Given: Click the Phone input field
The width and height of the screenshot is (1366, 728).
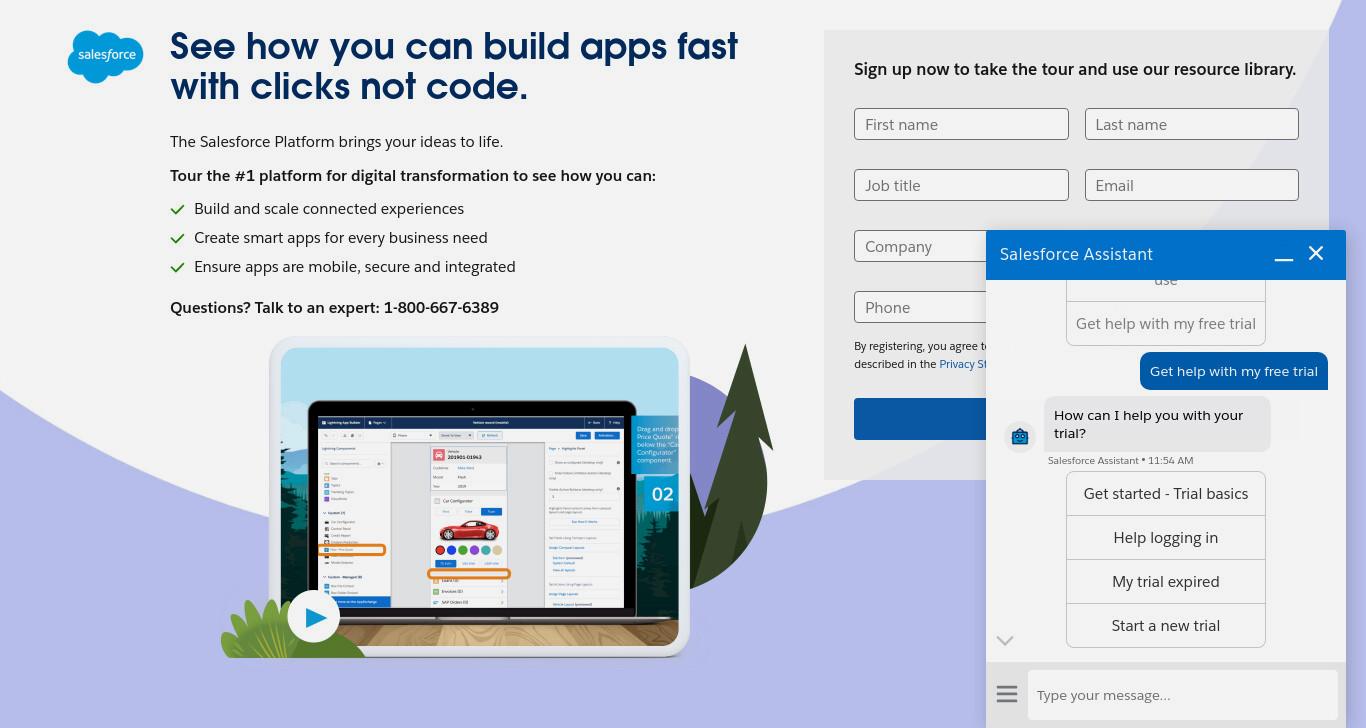Looking at the screenshot, I should 920,307.
